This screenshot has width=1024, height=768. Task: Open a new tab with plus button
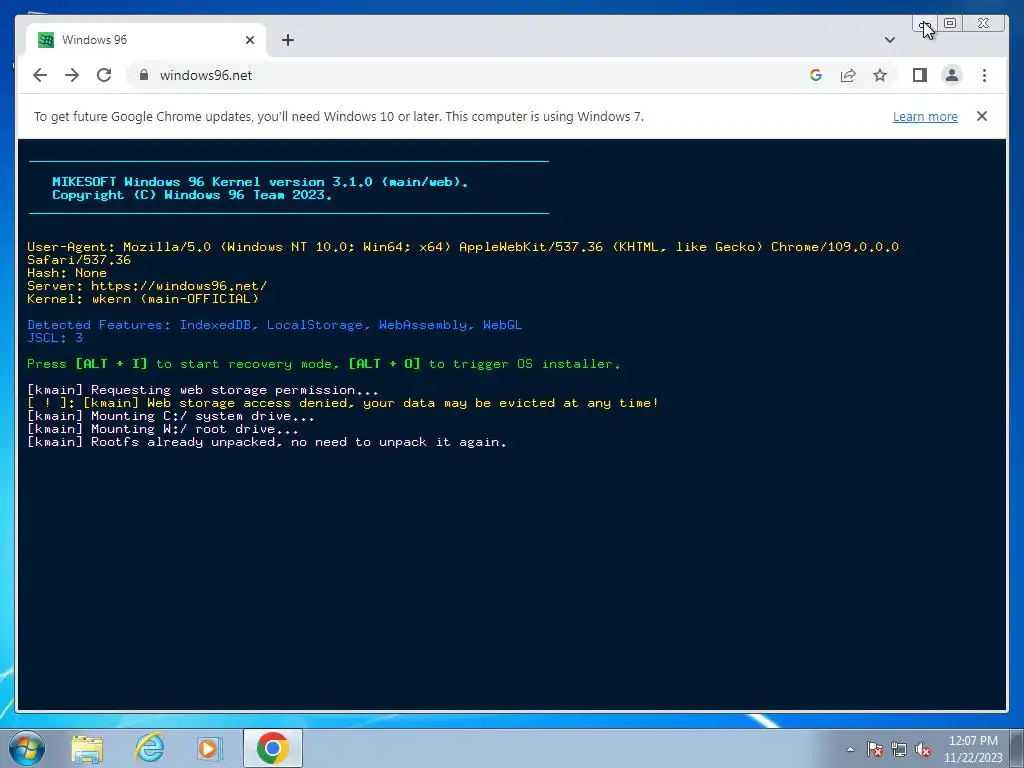288,40
